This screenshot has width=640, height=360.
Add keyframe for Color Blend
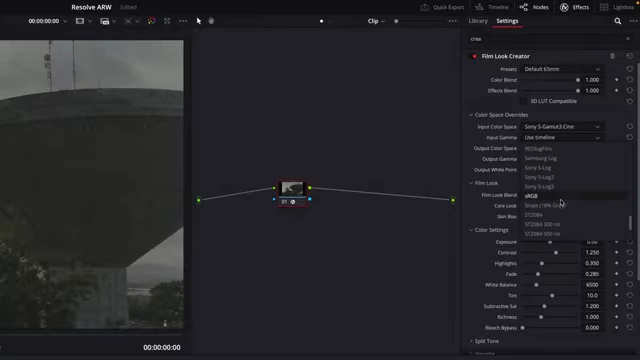coord(616,80)
